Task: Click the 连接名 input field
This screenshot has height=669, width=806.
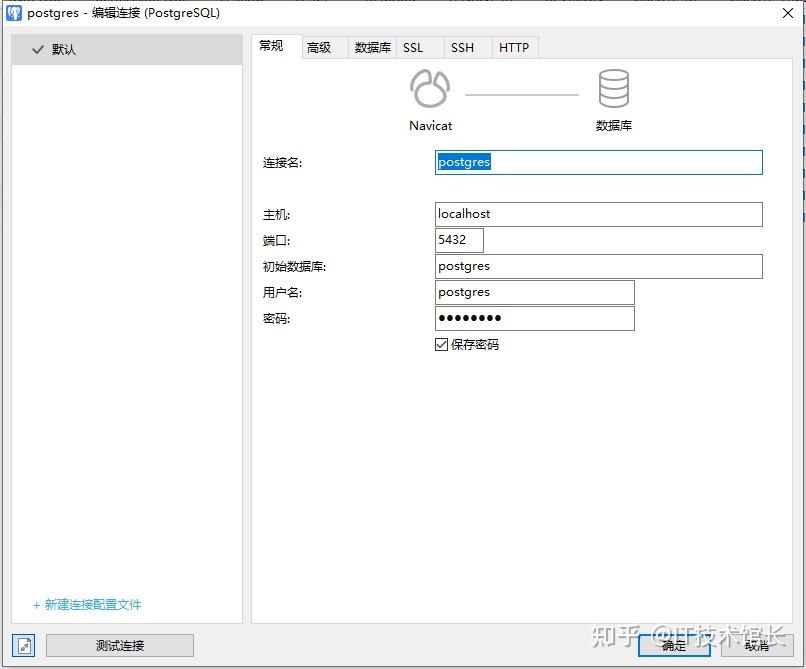Action: click(x=598, y=162)
